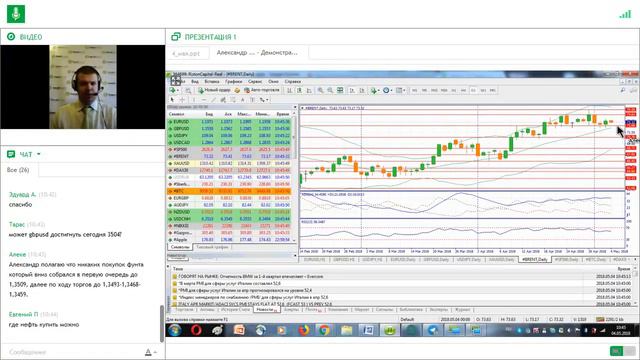
Task: Switch to the Торговля terminal tab
Action: 184,310
